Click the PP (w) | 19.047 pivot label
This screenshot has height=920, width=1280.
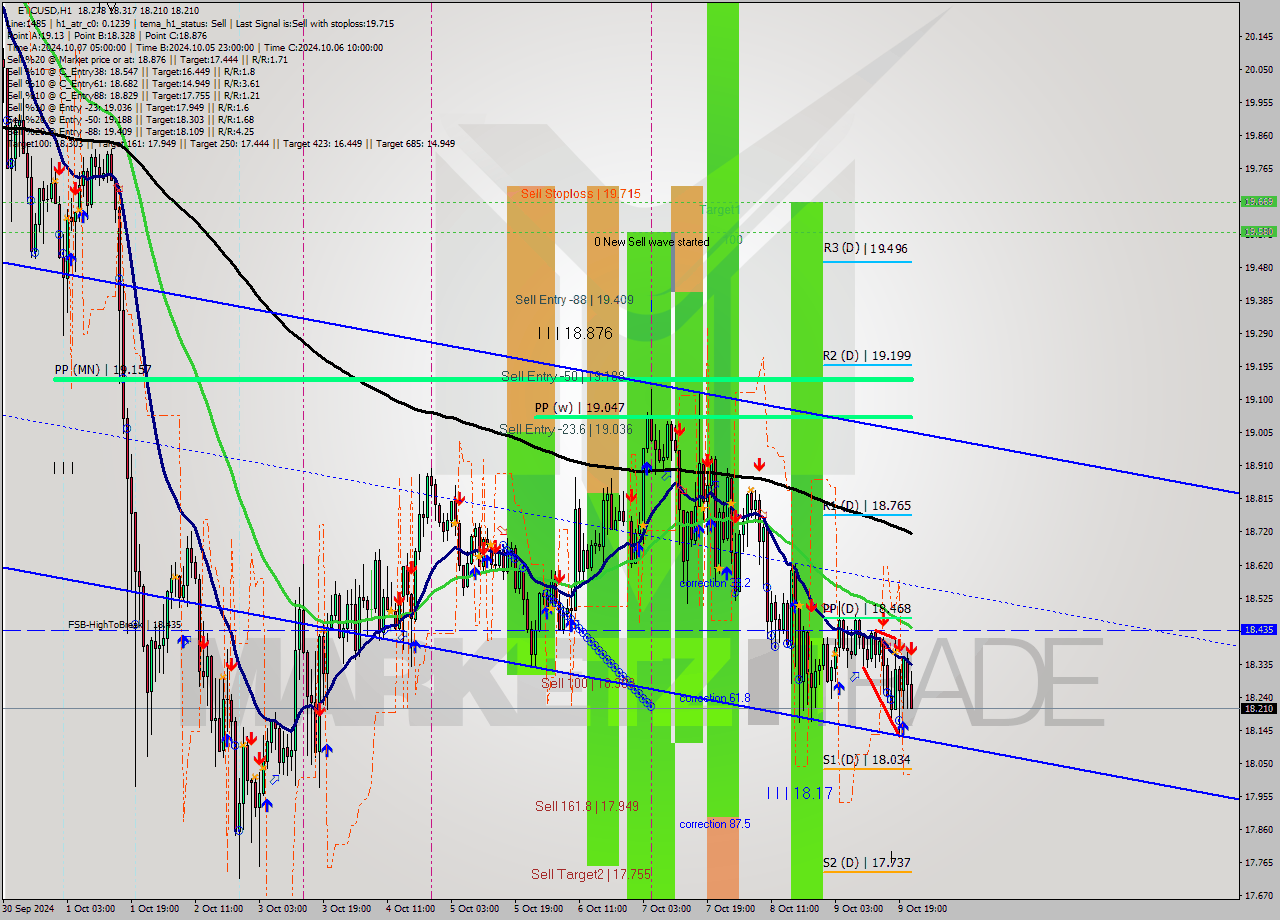point(579,408)
